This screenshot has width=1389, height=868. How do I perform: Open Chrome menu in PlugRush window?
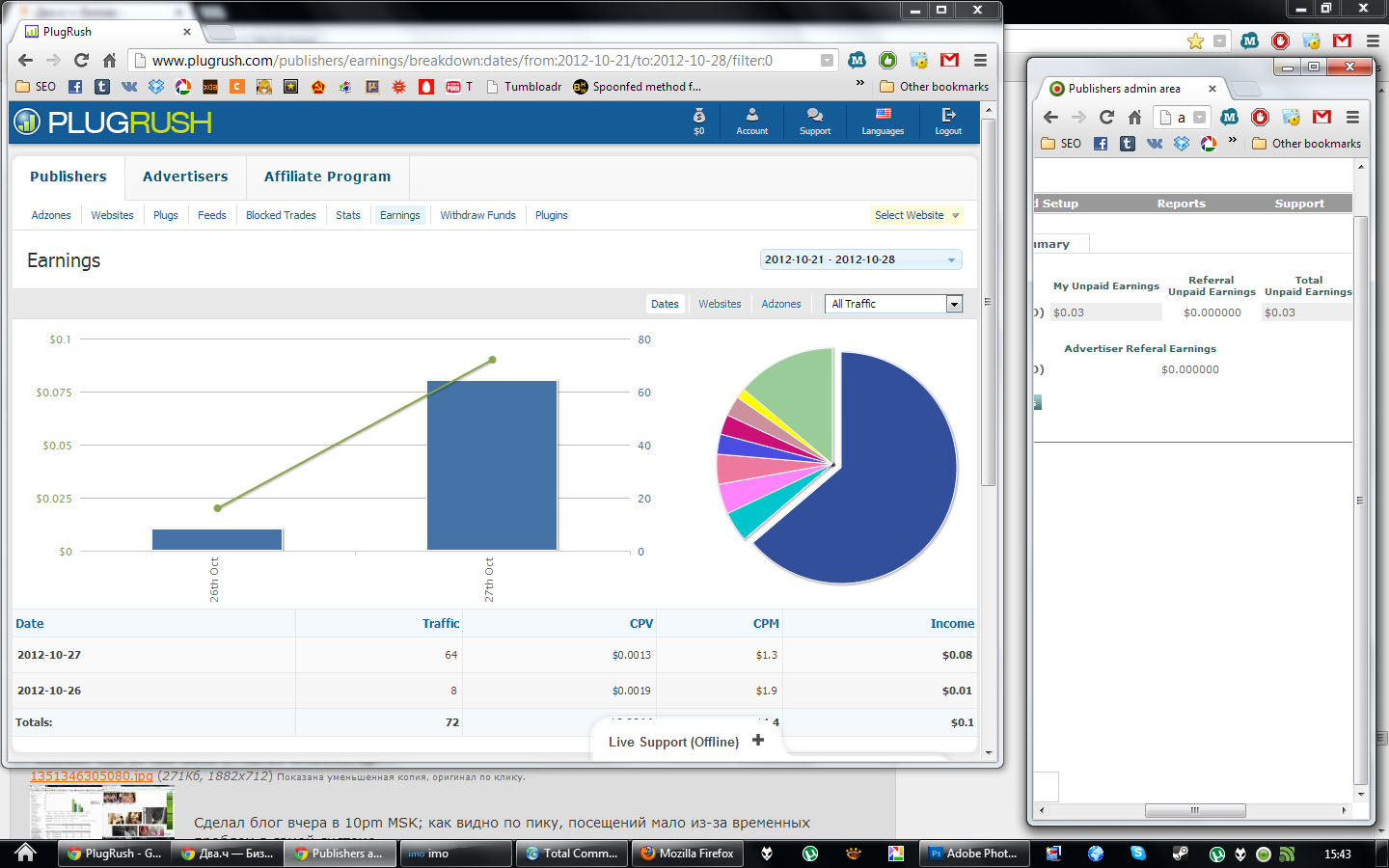pyautogui.click(x=980, y=60)
